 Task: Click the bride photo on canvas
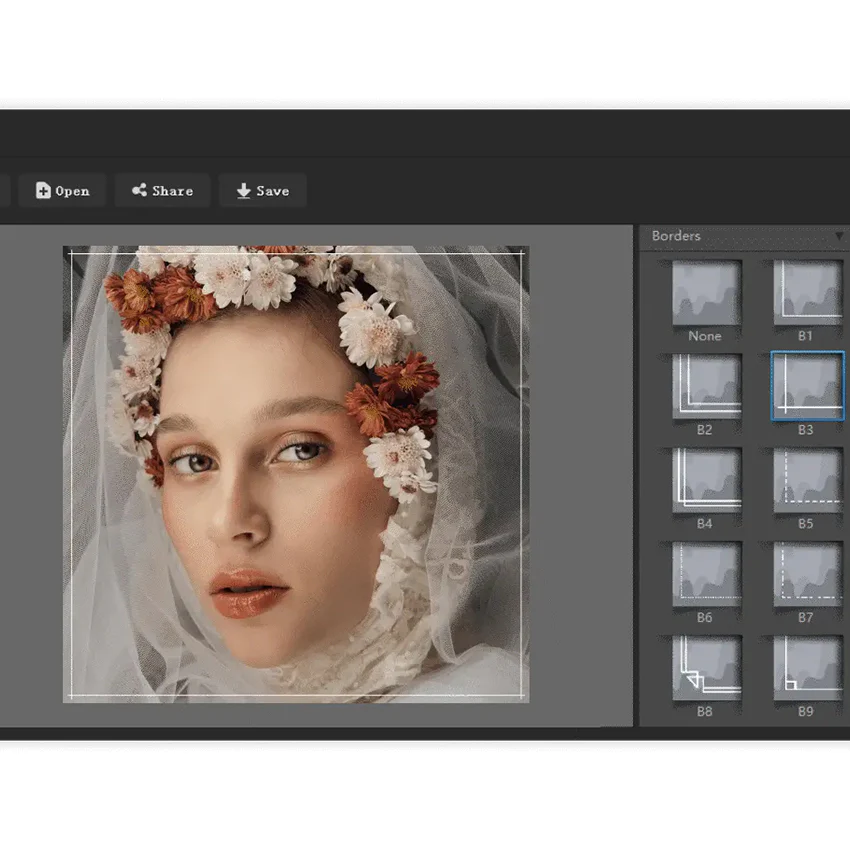pos(296,474)
